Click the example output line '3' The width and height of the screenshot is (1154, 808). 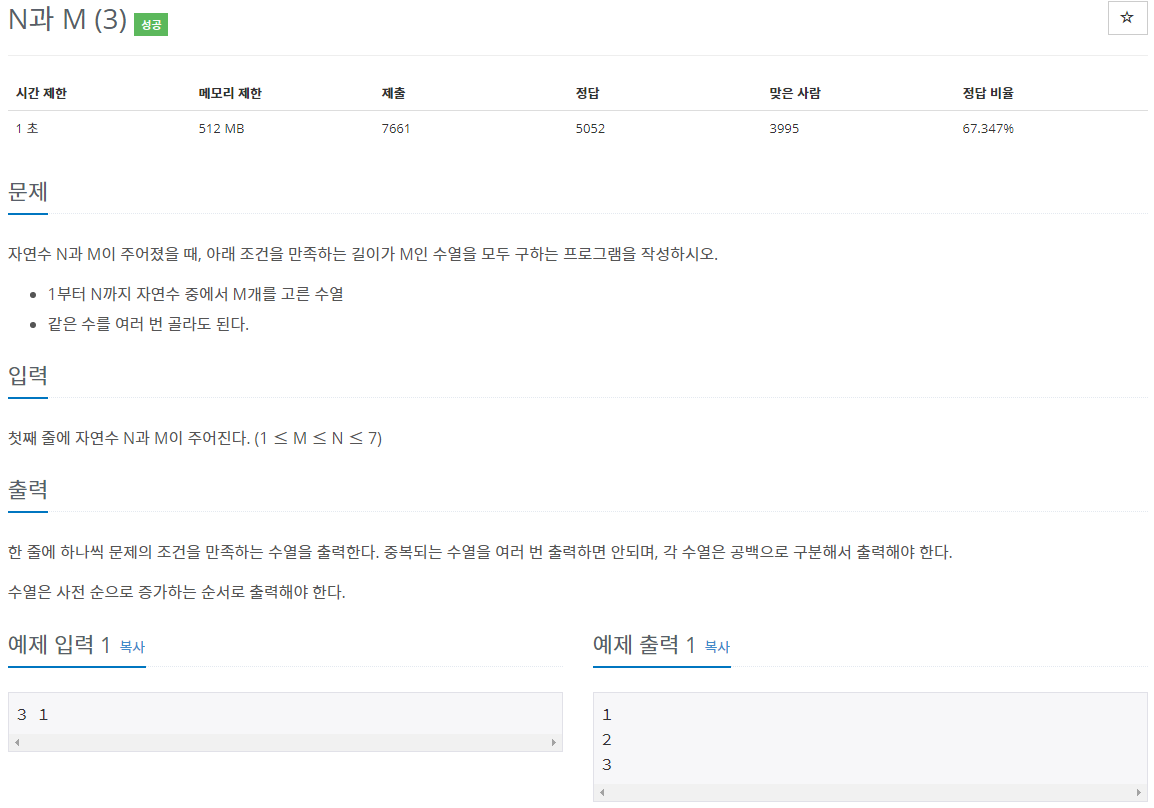(x=606, y=765)
